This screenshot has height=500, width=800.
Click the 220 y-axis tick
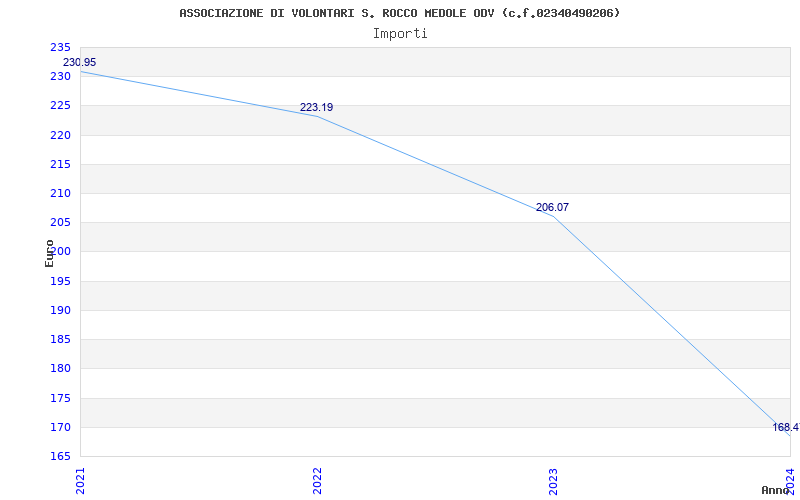(x=60, y=135)
